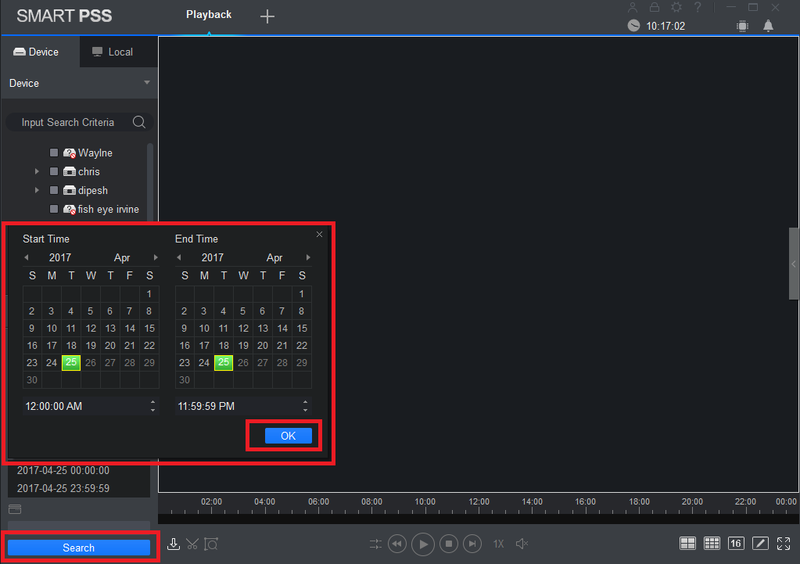This screenshot has width=800, height=564.
Task: Tick the fish eye irvine checkbox
Action: pos(54,209)
